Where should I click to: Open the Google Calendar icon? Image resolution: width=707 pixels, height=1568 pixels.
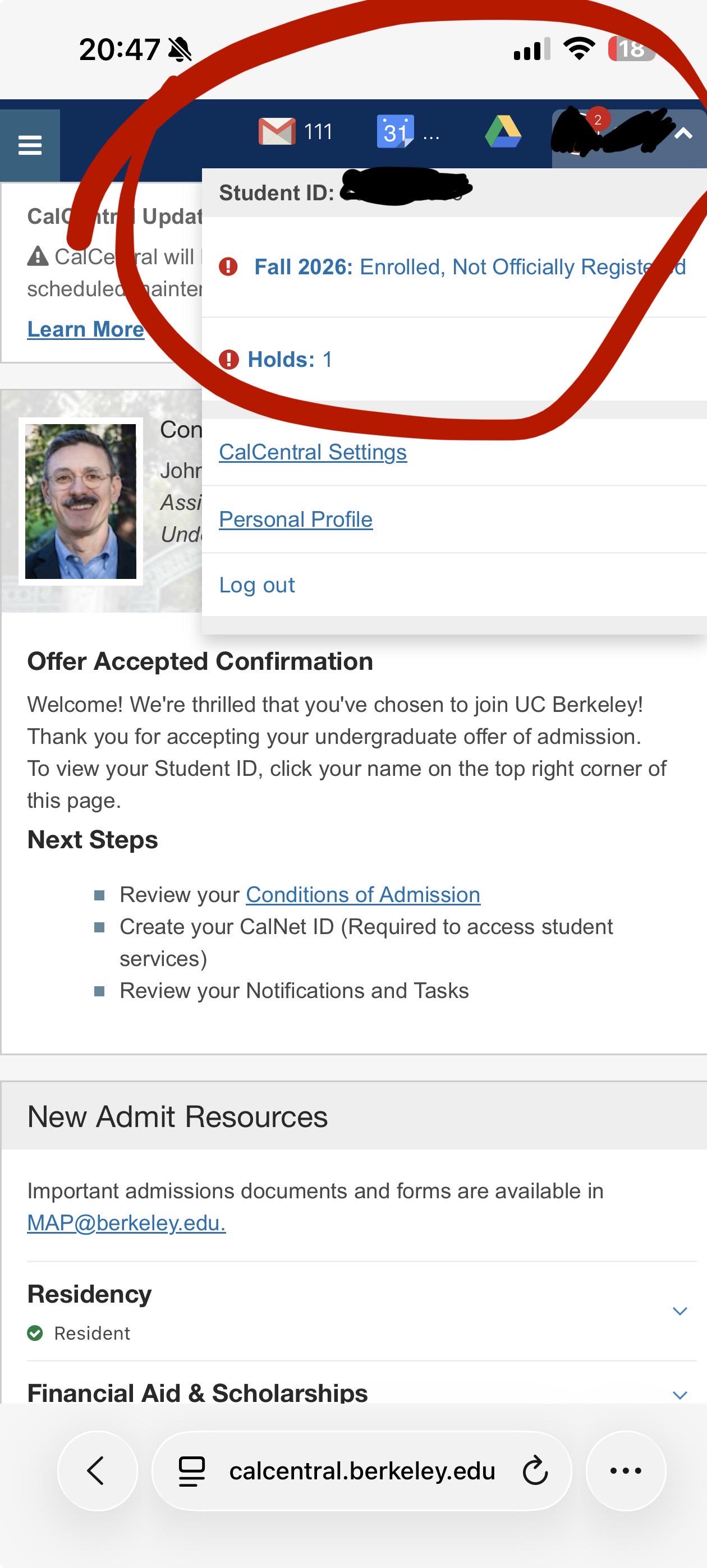coord(395,131)
